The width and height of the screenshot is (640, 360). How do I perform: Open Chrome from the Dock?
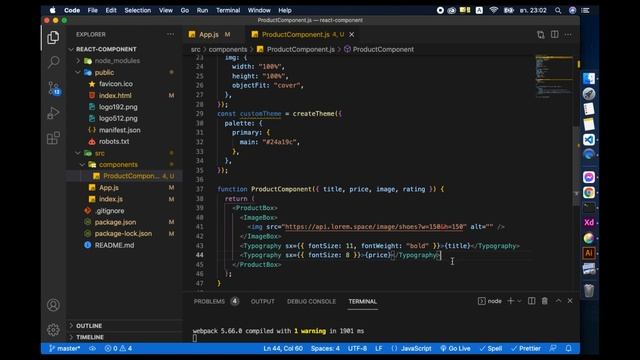[x=589, y=192]
